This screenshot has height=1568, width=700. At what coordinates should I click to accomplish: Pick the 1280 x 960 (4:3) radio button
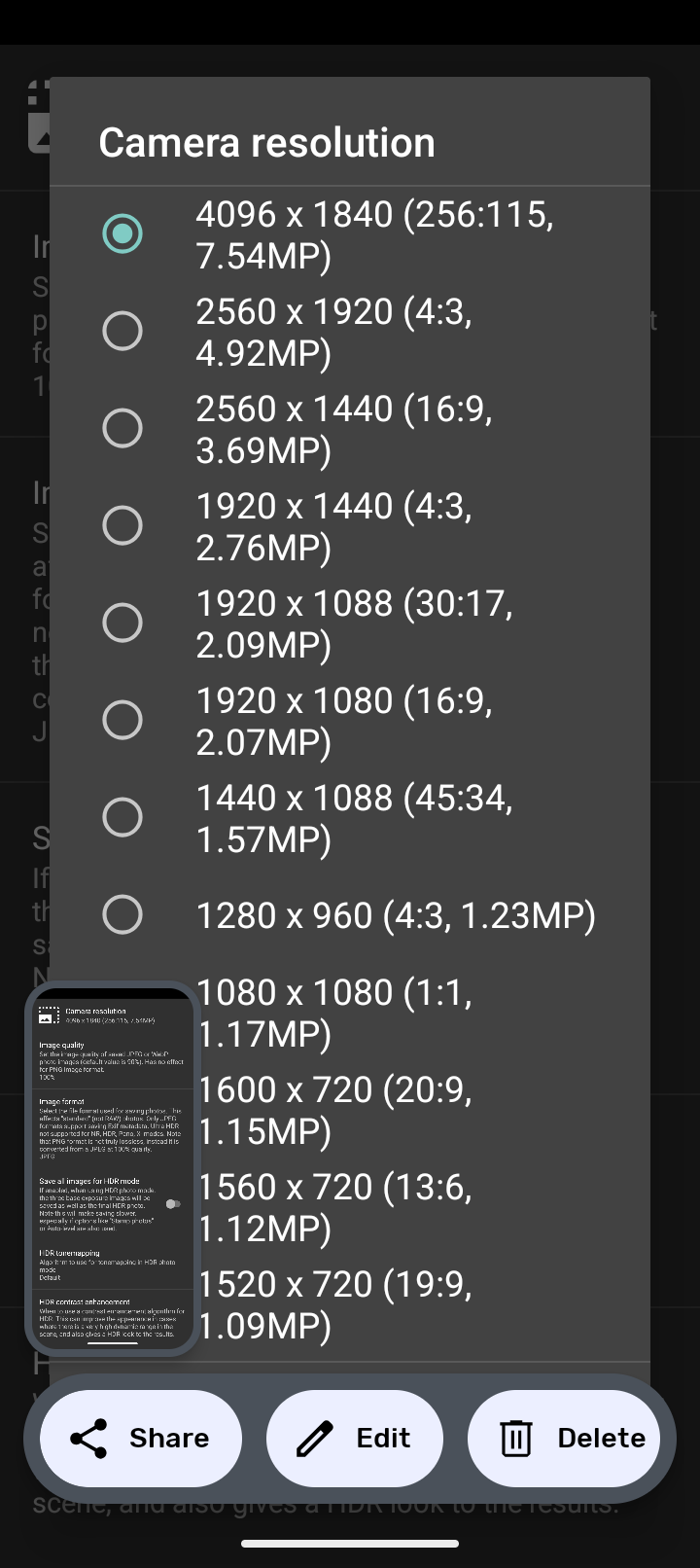(122, 914)
